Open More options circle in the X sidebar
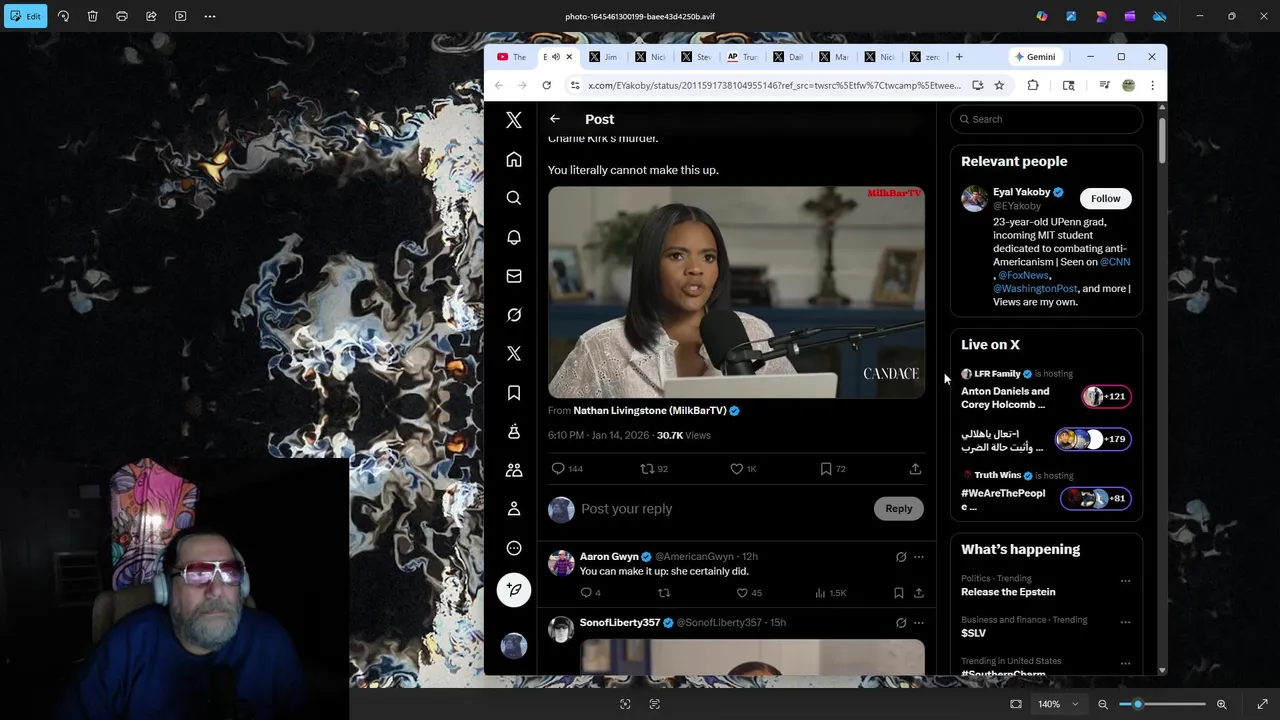 pyautogui.click(x=514, y=548)
